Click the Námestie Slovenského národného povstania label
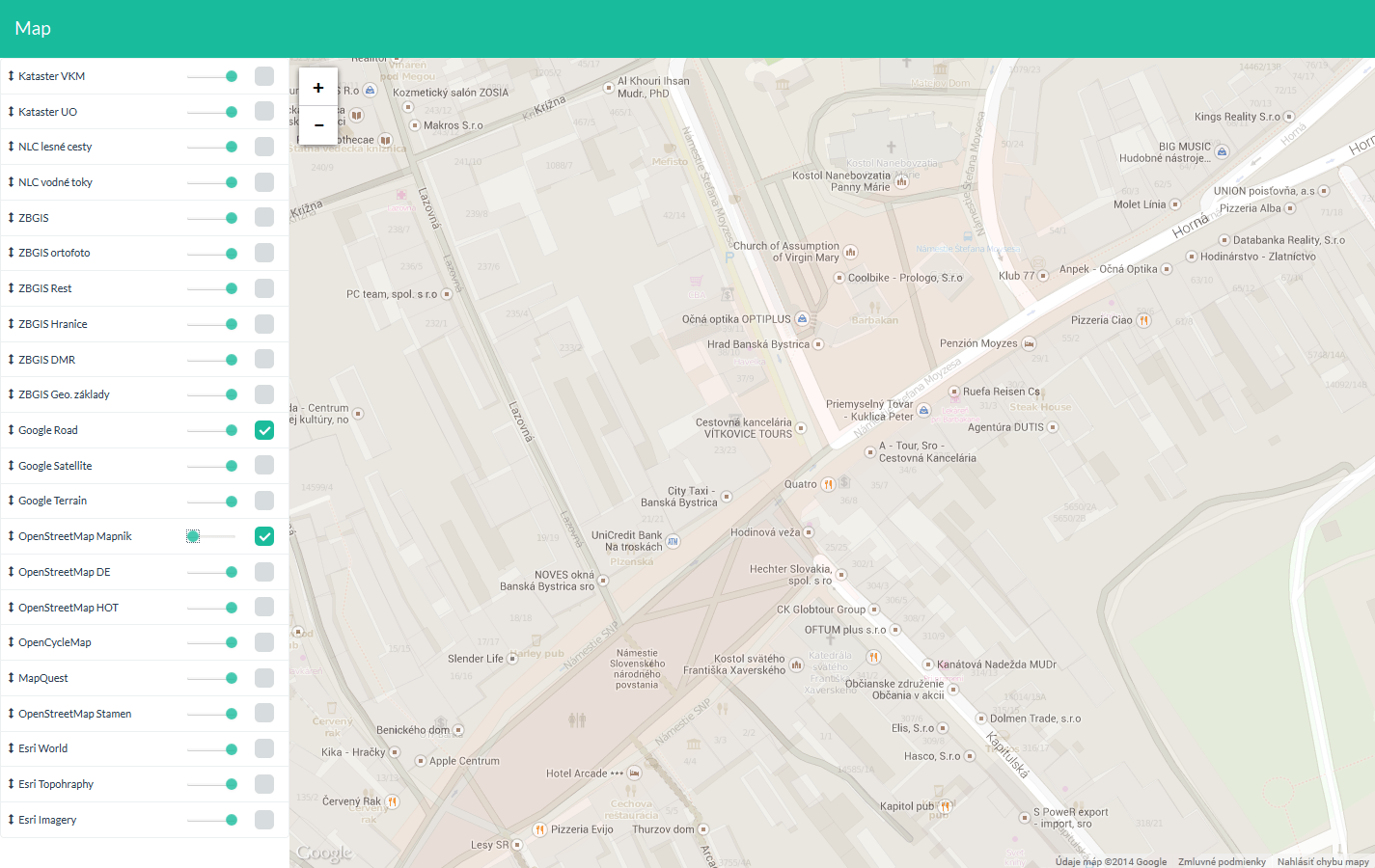 [638, 669]
